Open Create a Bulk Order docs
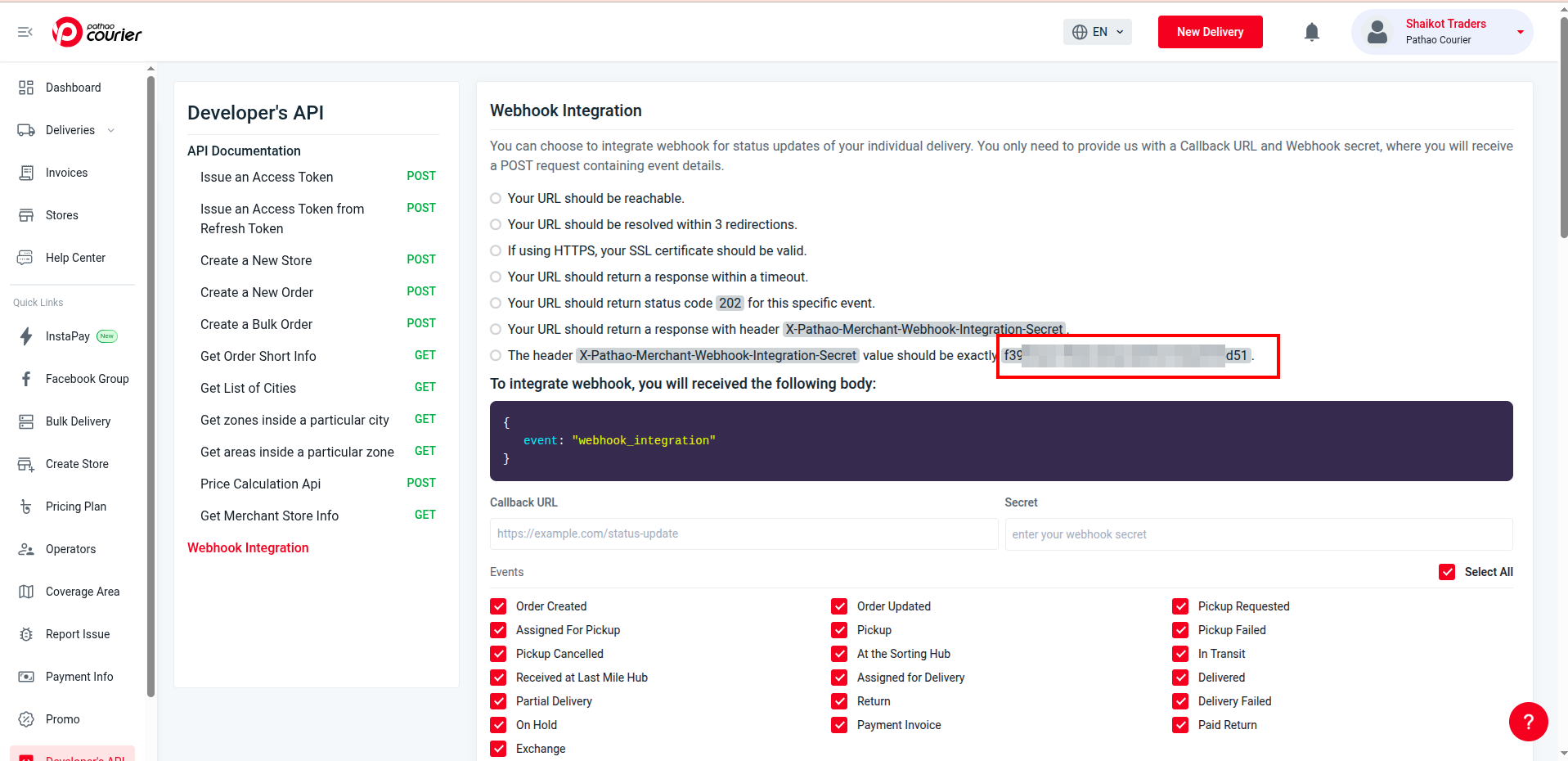Viewport: 1568px width, 761px height. point(256,324)
